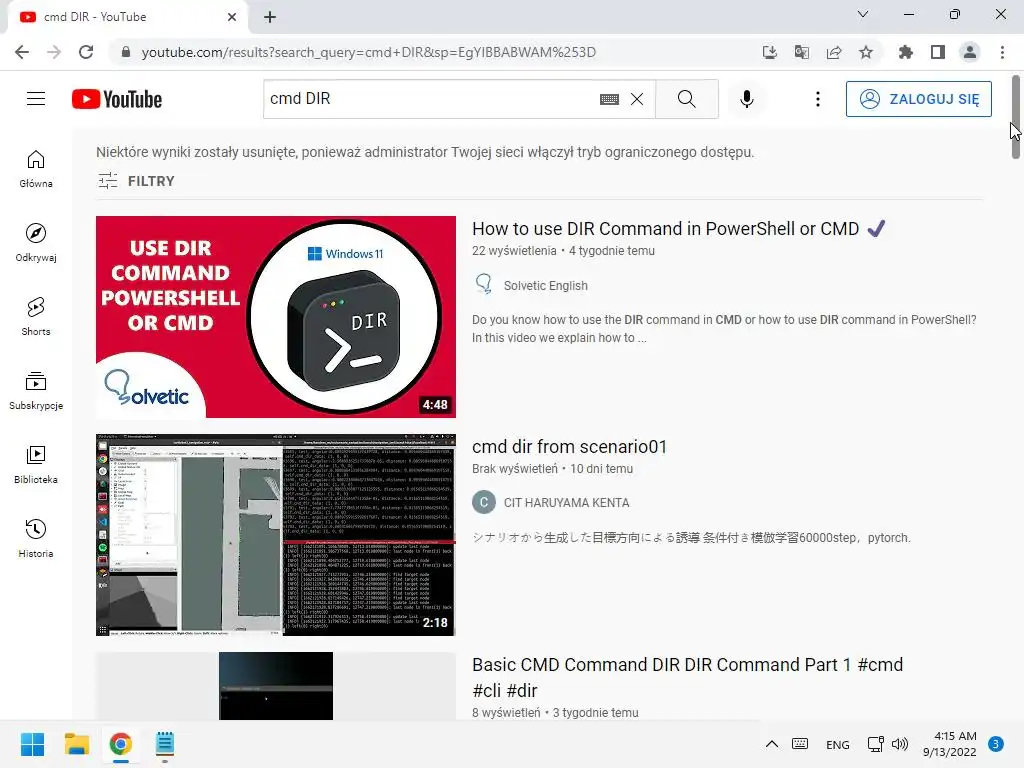Open Notepad app in taskbar
The height and width of the screenshot is (768, 1024).
(165, 744)
